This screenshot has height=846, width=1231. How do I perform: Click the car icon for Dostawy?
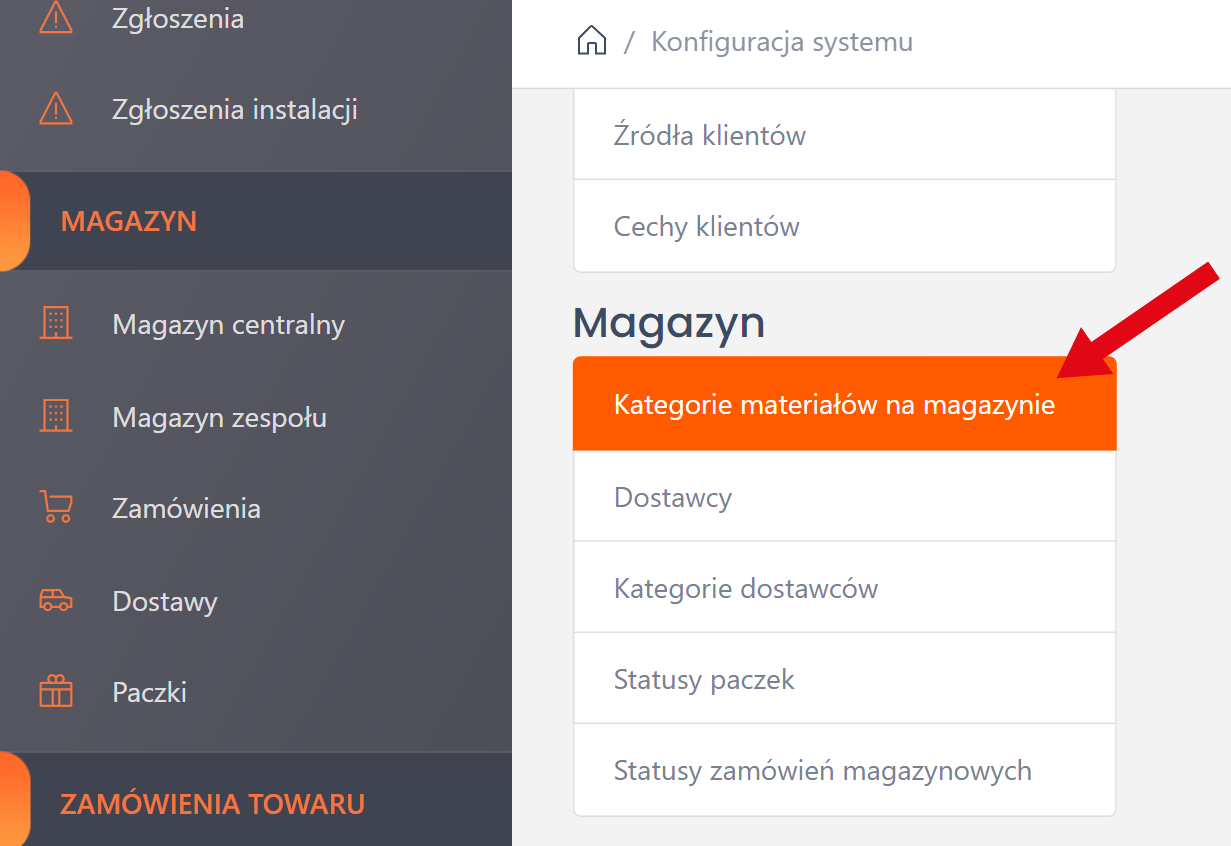pyautogui.click(x=56, y=601)
